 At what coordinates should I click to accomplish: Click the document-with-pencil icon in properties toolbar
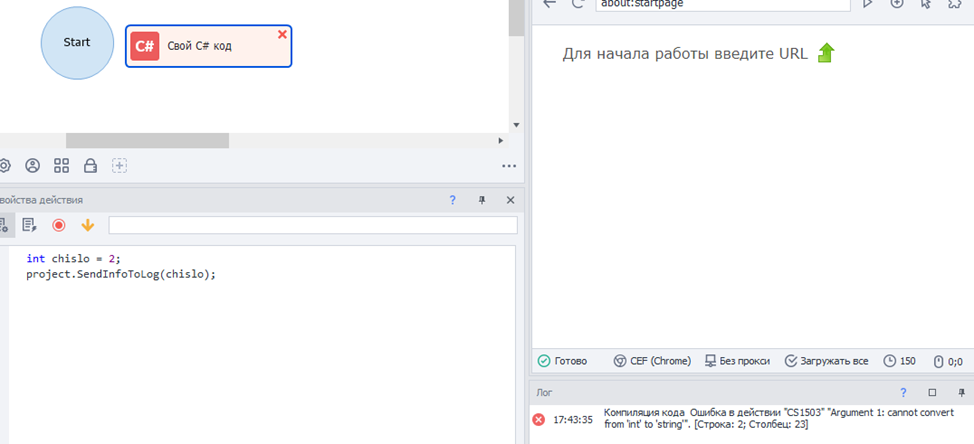coord(29,225)
